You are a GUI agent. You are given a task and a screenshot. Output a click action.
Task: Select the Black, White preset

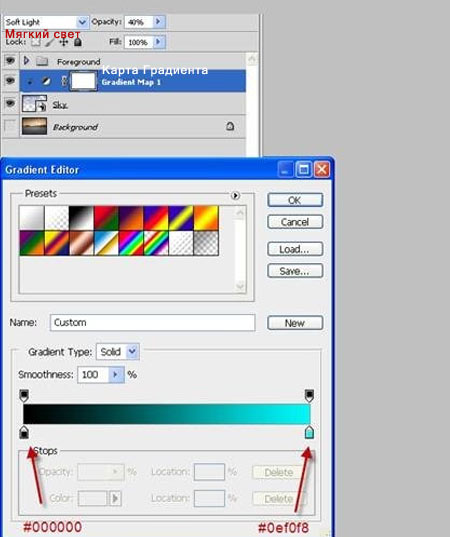(81, 218)
